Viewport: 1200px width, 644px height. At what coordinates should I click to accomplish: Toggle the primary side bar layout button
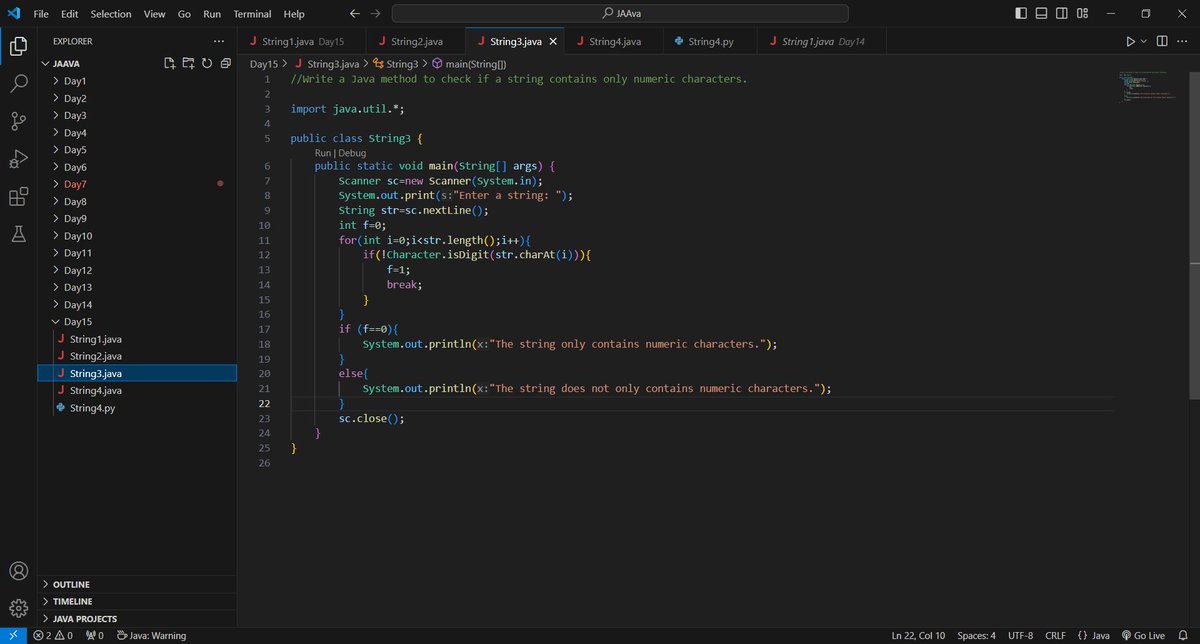point(1020,14)
